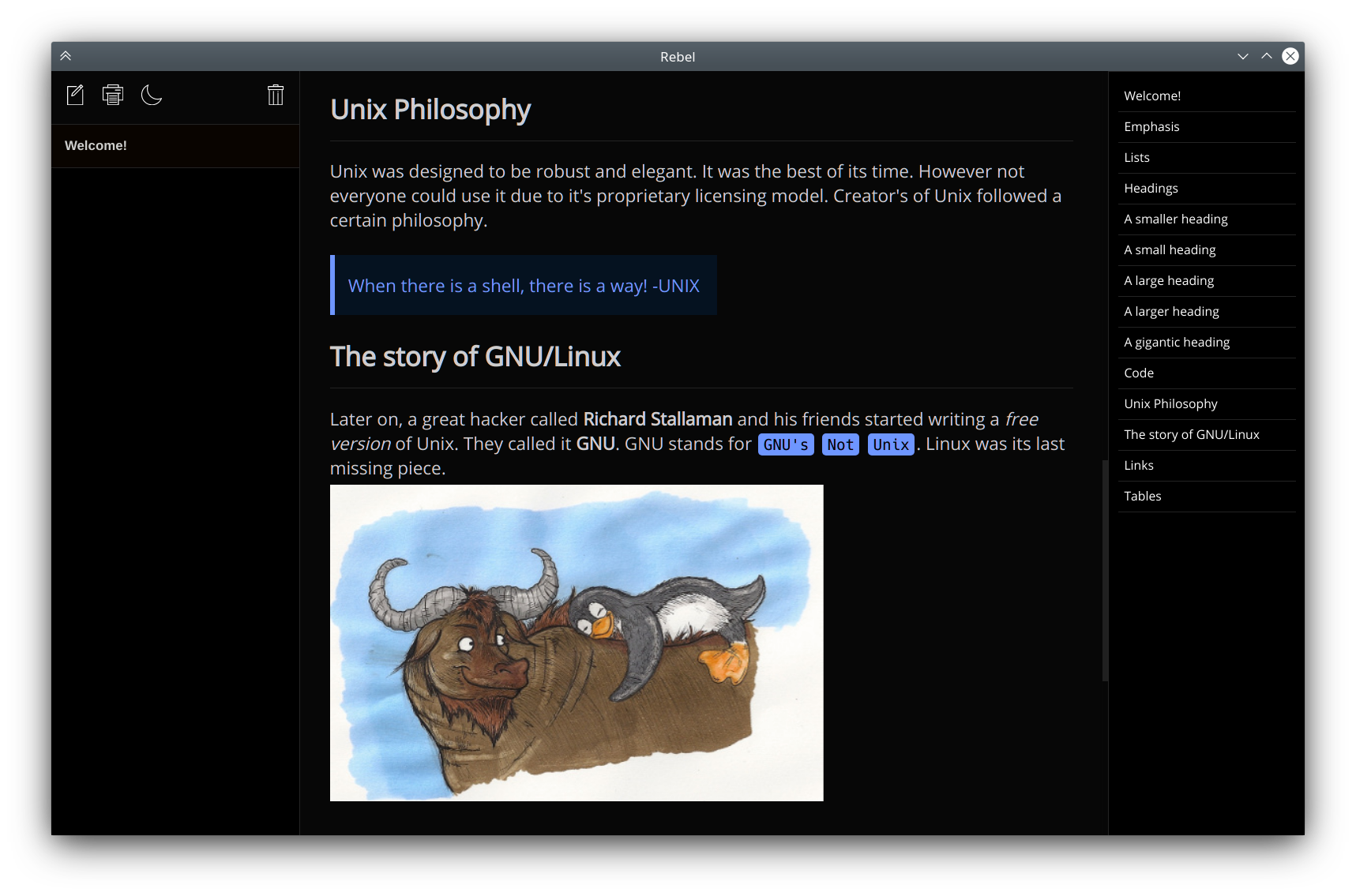Click the bold Richard Stallaman name
The width and height of the screenshot is (1356, 896).
658,419
